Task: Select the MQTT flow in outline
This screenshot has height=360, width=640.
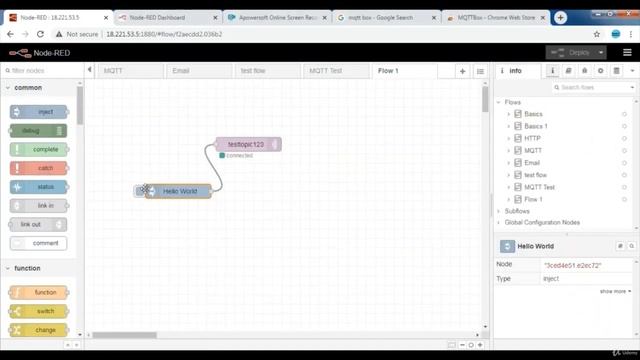Action: [x=533, y=151]
